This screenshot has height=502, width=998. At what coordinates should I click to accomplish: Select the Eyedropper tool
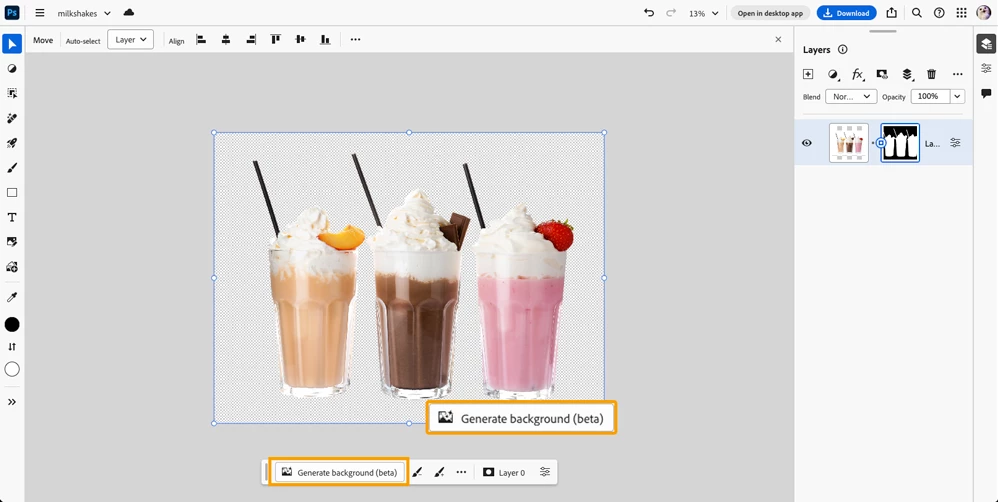pos(12,297)
